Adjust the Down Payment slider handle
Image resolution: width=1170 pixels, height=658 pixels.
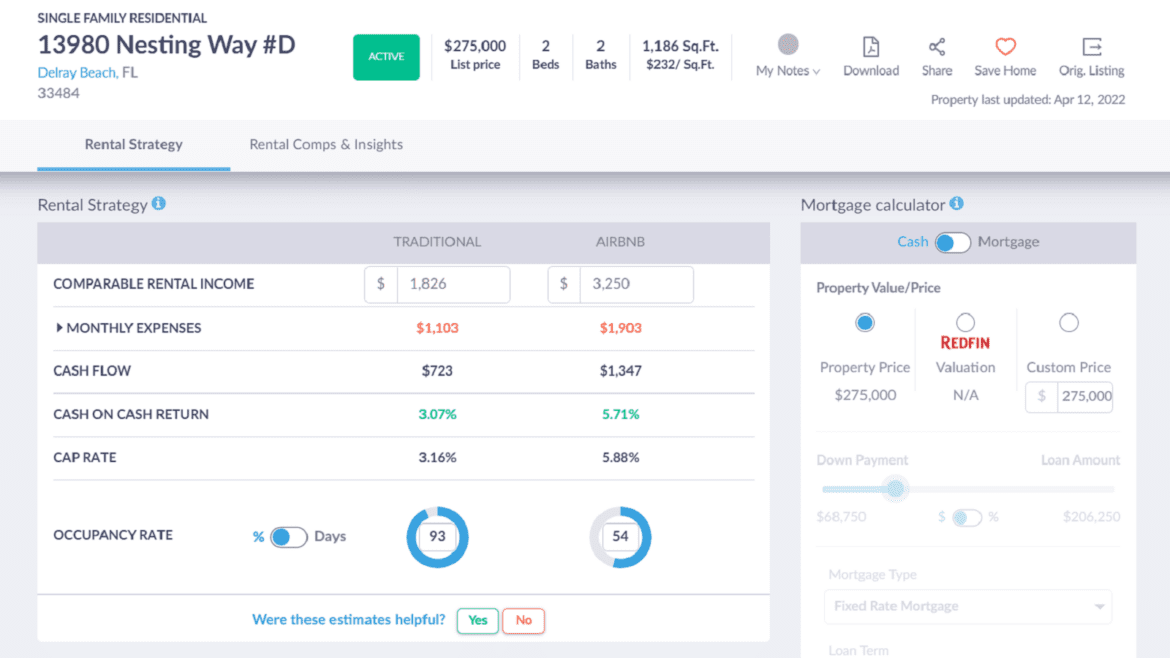coord(896,489)
